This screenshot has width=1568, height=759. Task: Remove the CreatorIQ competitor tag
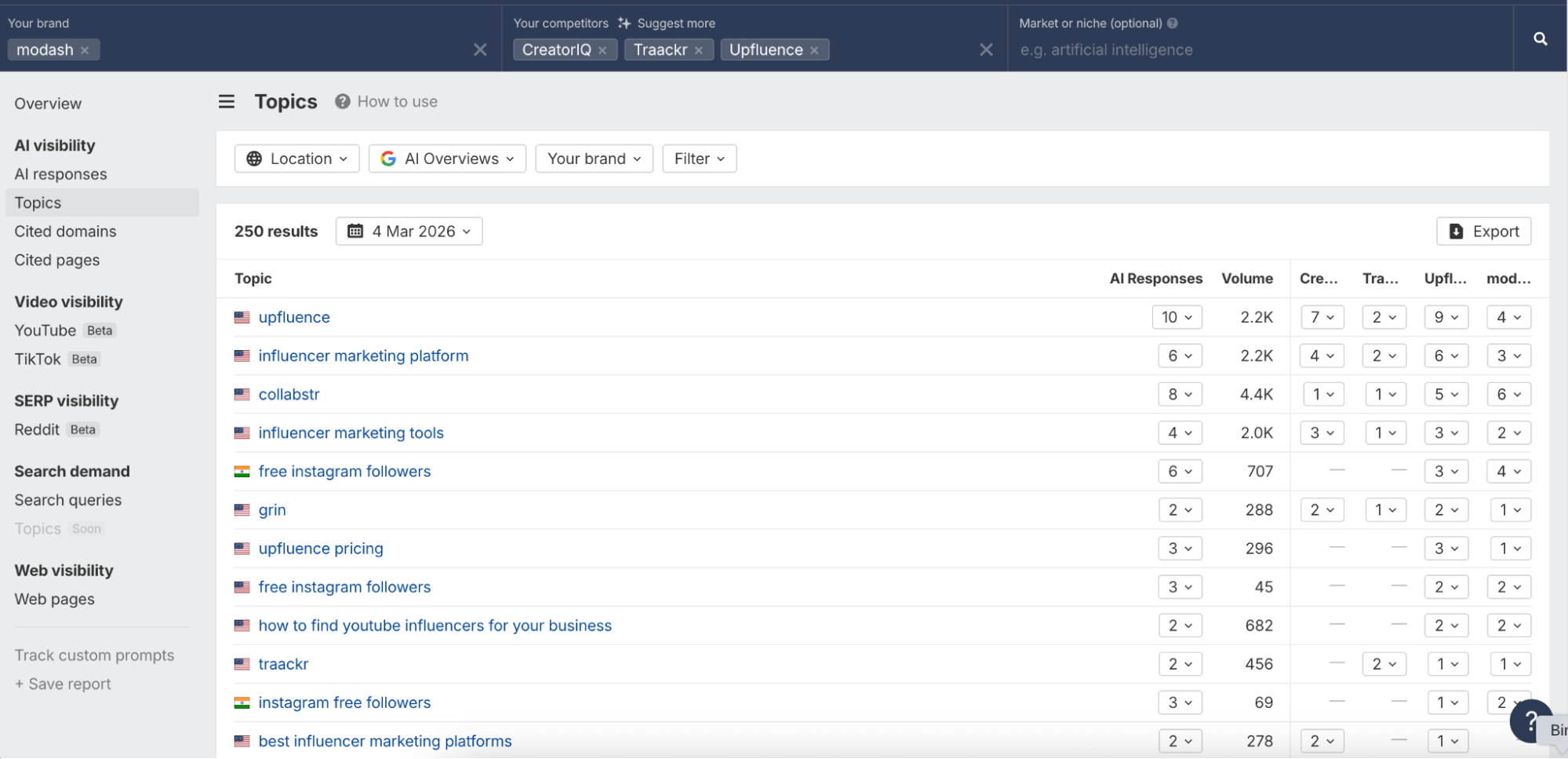point(602,50)
